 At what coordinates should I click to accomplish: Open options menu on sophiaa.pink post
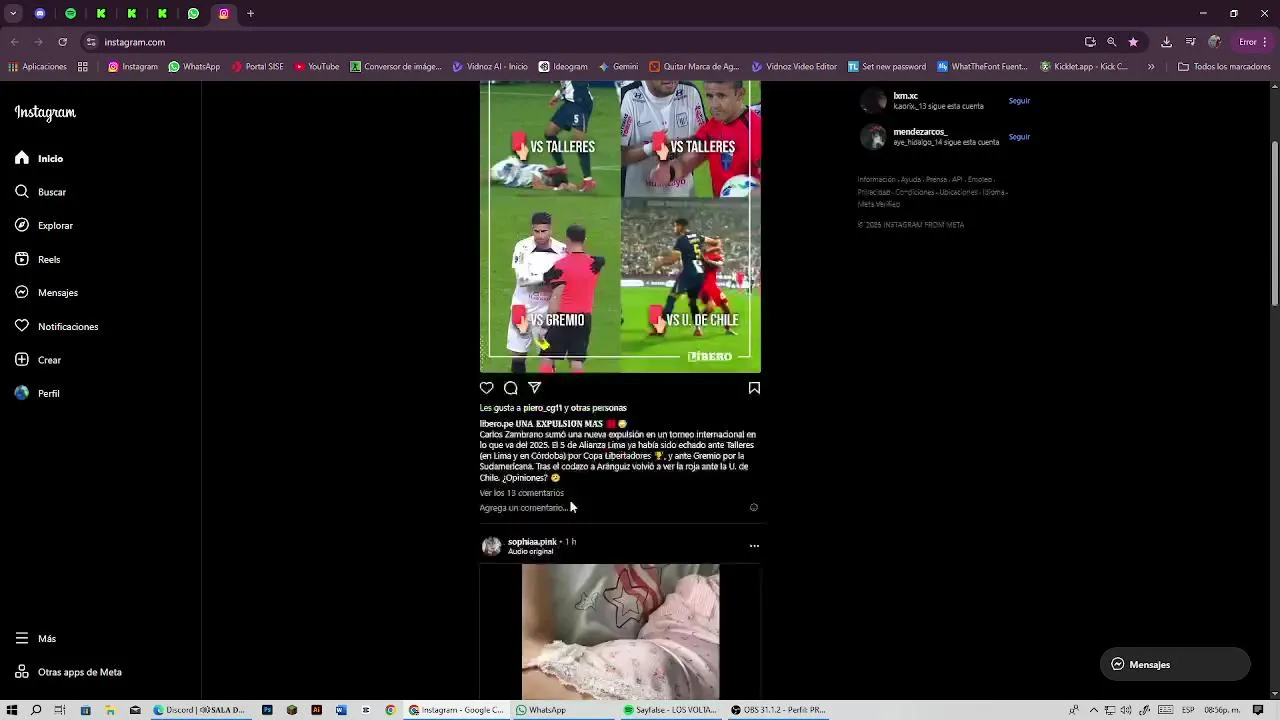754,546
